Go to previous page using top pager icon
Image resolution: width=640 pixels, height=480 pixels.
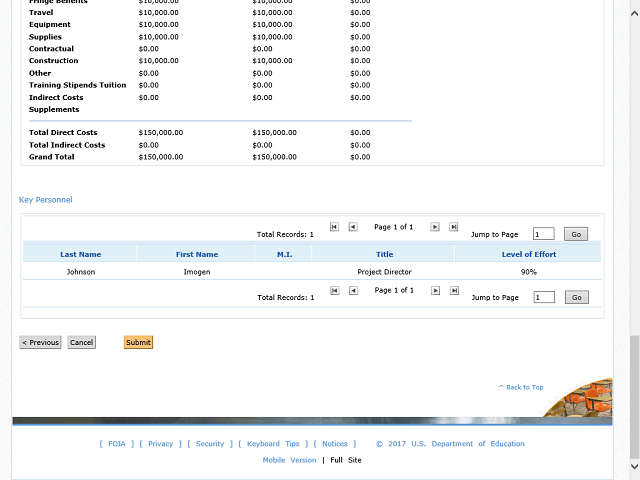[x=353, y=227]
